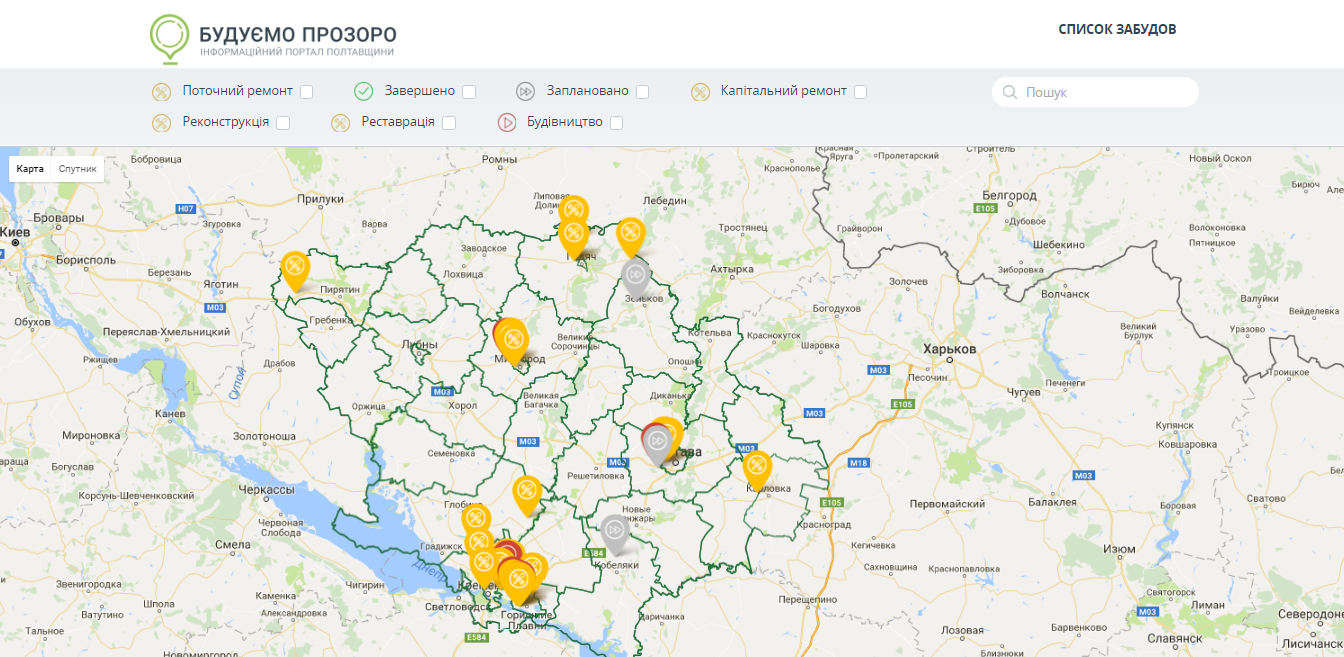Click the gray planned marker near Зеньков
The image size is (1344, 657).
(635, 275)
